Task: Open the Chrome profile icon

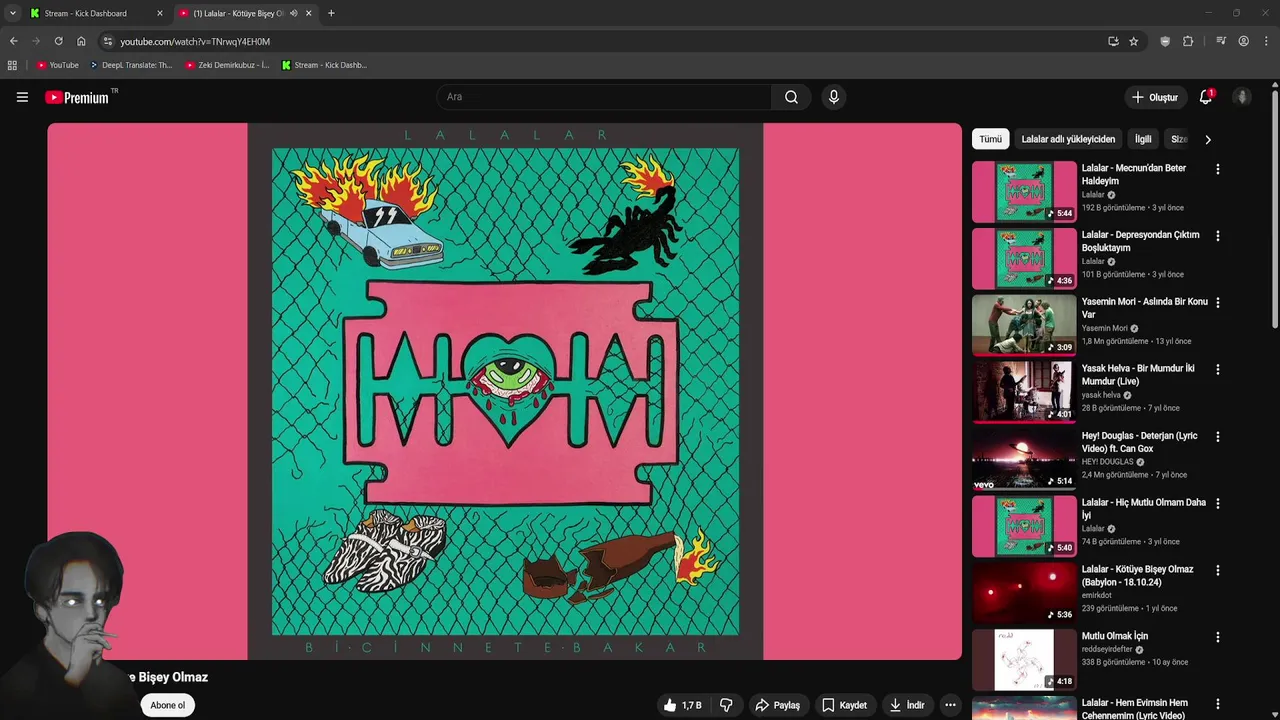Action: click(1243, 41)
